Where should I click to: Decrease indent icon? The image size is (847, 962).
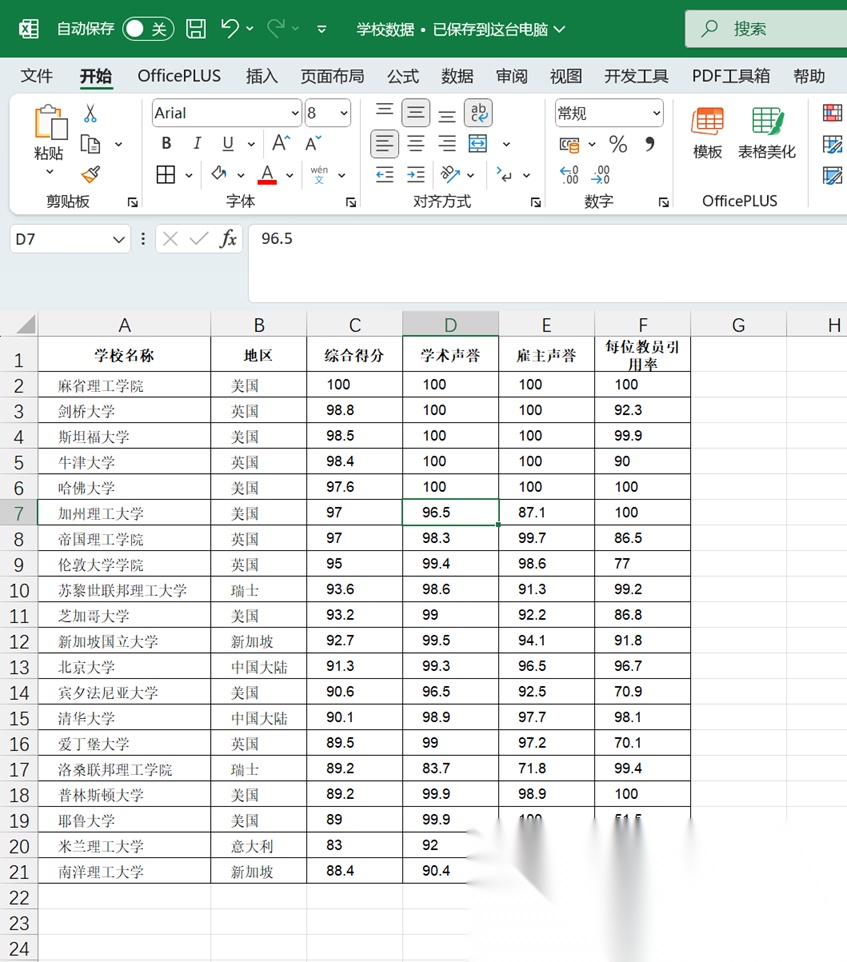click(385, 175)
